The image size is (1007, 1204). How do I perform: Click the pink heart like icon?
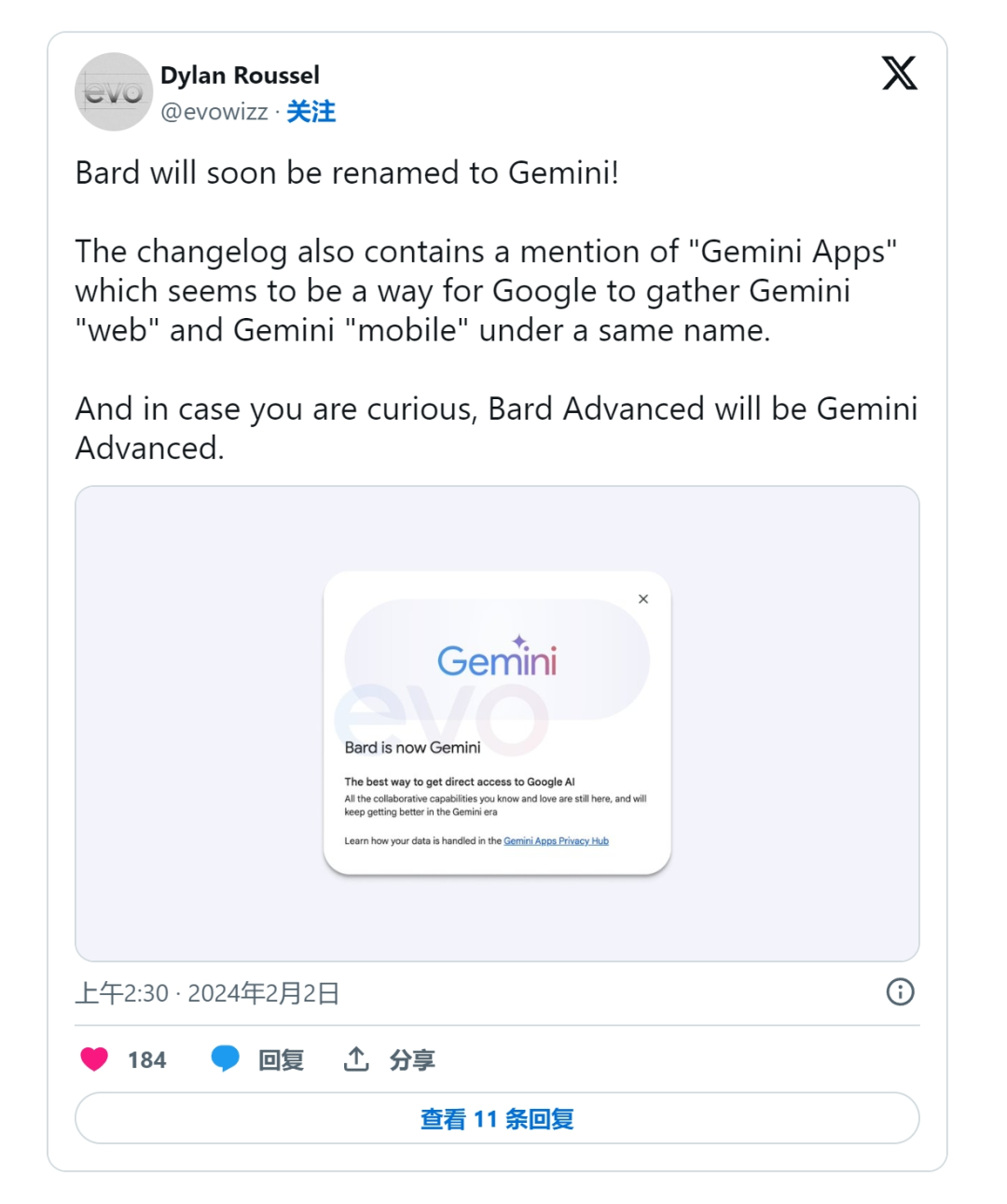tap(94, 1059)
